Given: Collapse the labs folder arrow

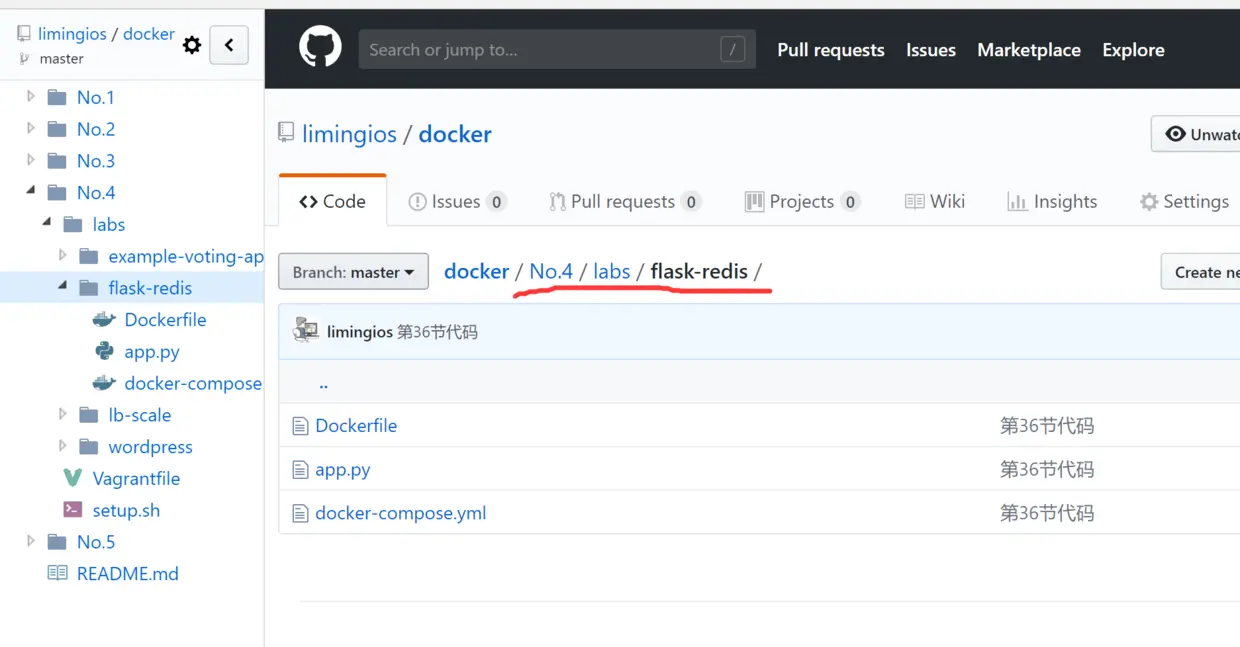Looking at the screenshot, I should coord(47,223).
